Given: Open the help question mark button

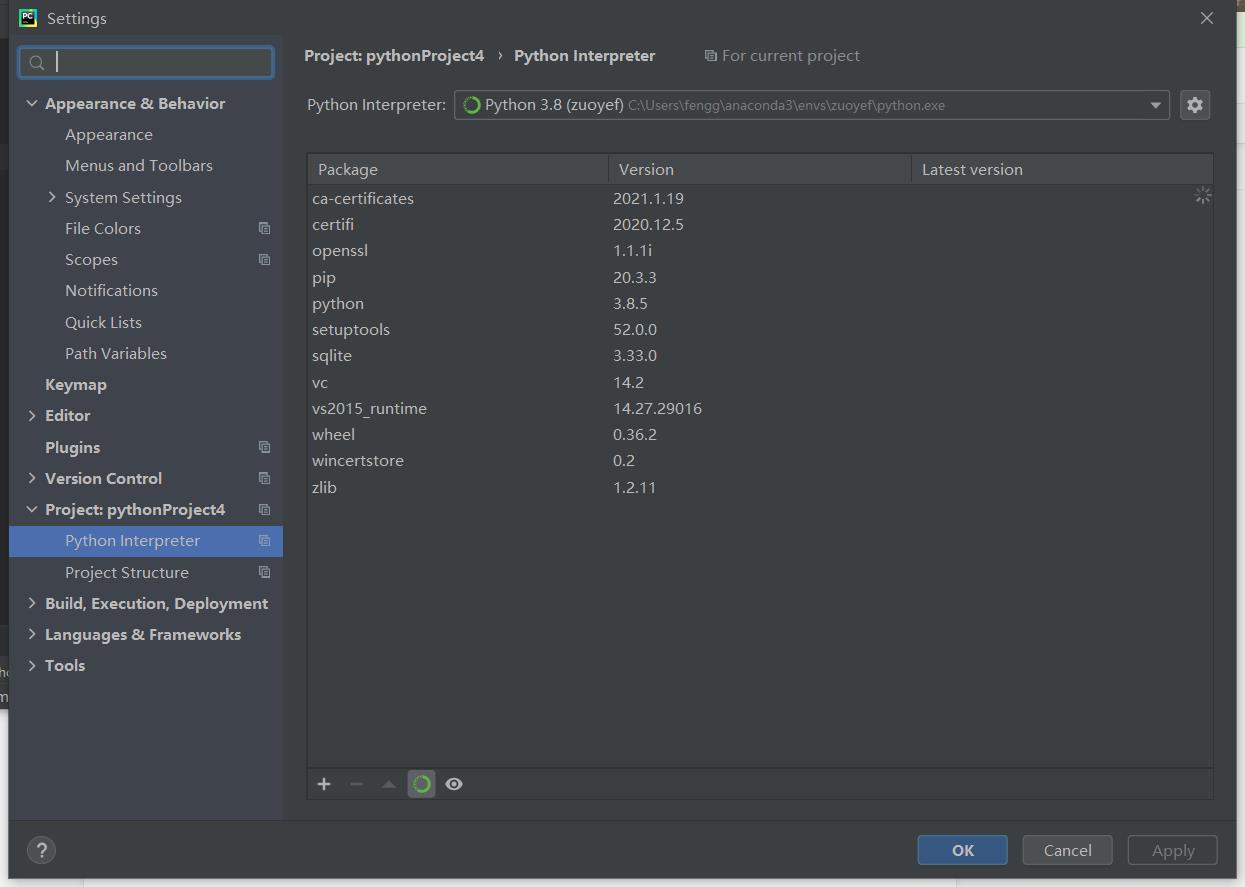Looking at the screenshot, I should click(x=41, y=850).
